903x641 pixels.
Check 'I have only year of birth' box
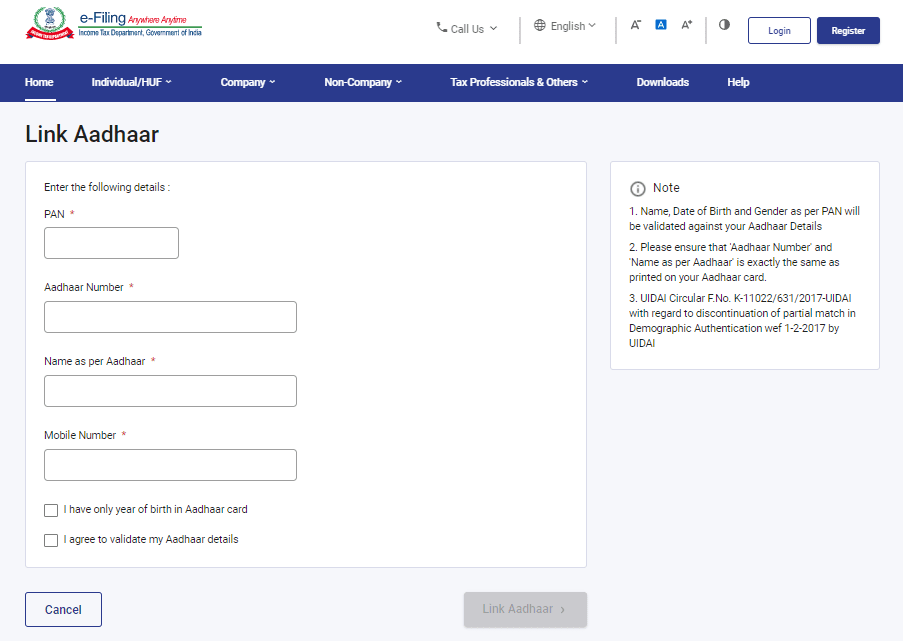[51, 510]
